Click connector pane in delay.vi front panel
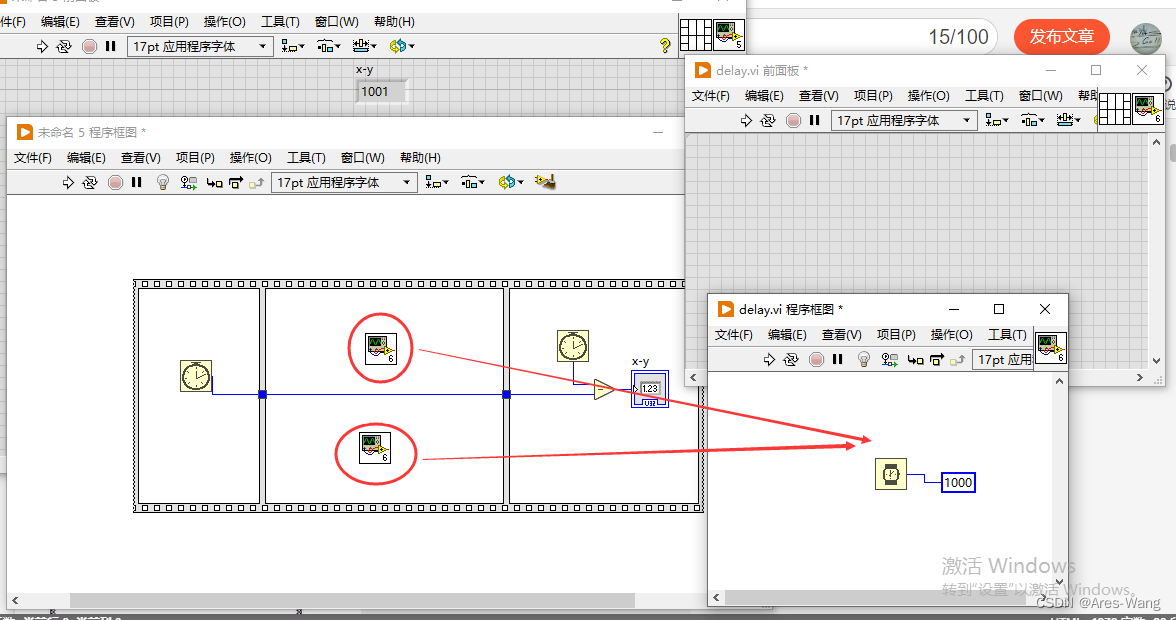Viewport: 1176px width, 620px height. point(1114,109)
